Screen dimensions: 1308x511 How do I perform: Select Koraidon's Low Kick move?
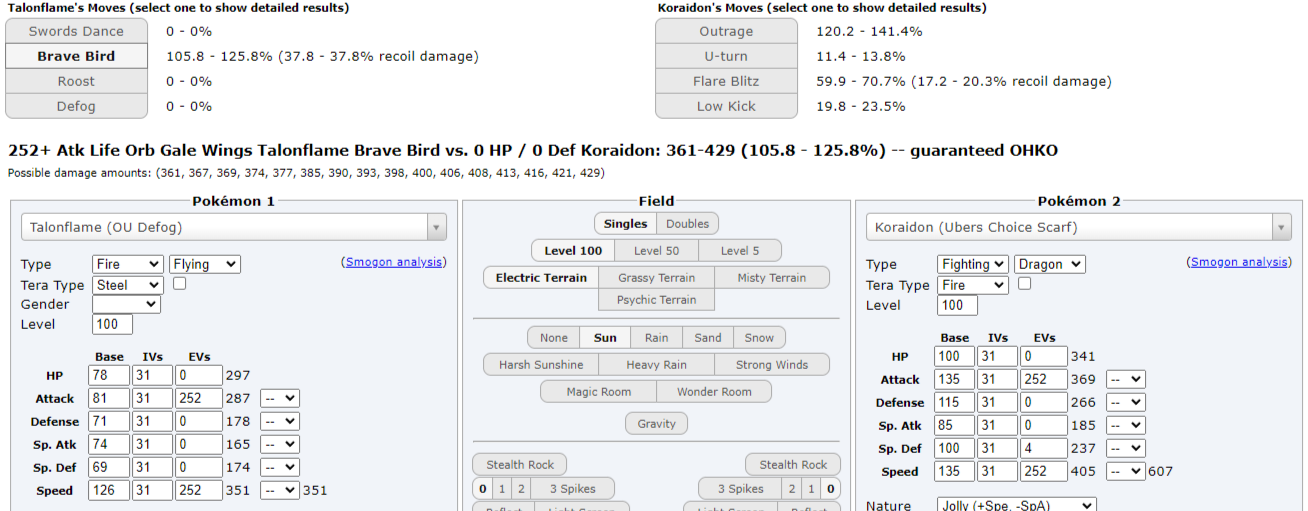click(726, 106)
